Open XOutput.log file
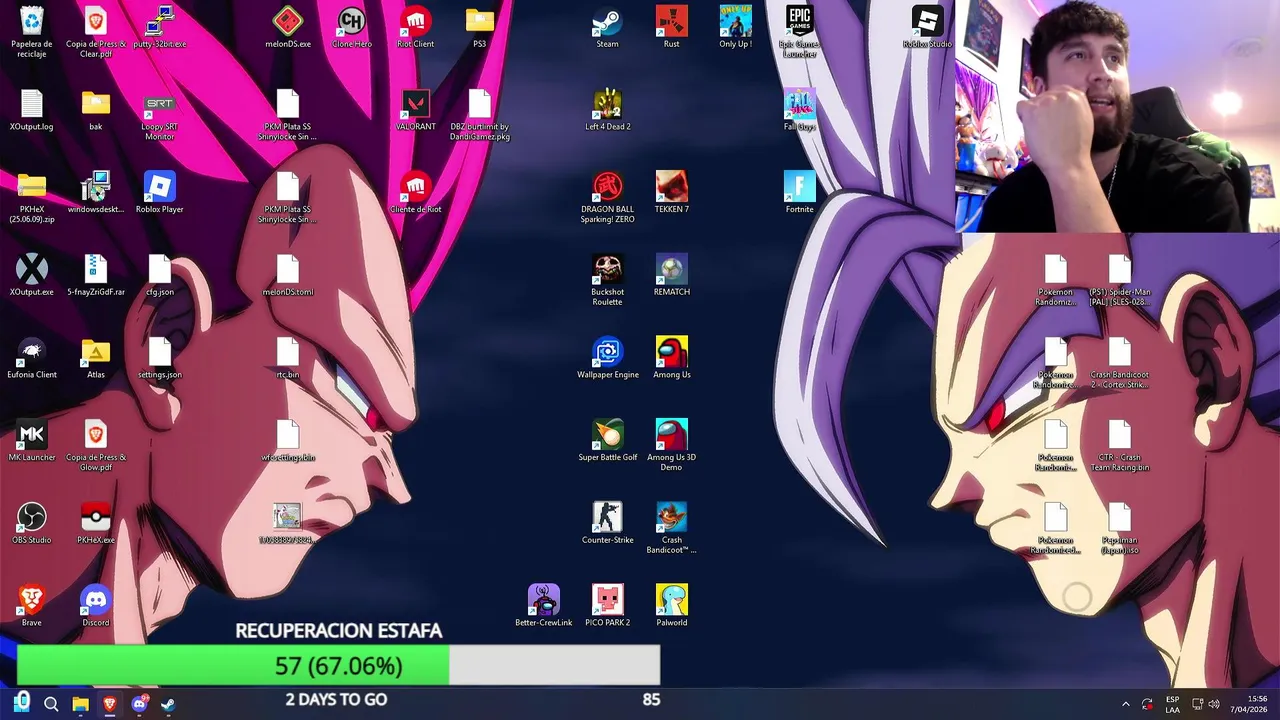The width and height of the screenshot is (1280, 720). click(x=32, y=110)
